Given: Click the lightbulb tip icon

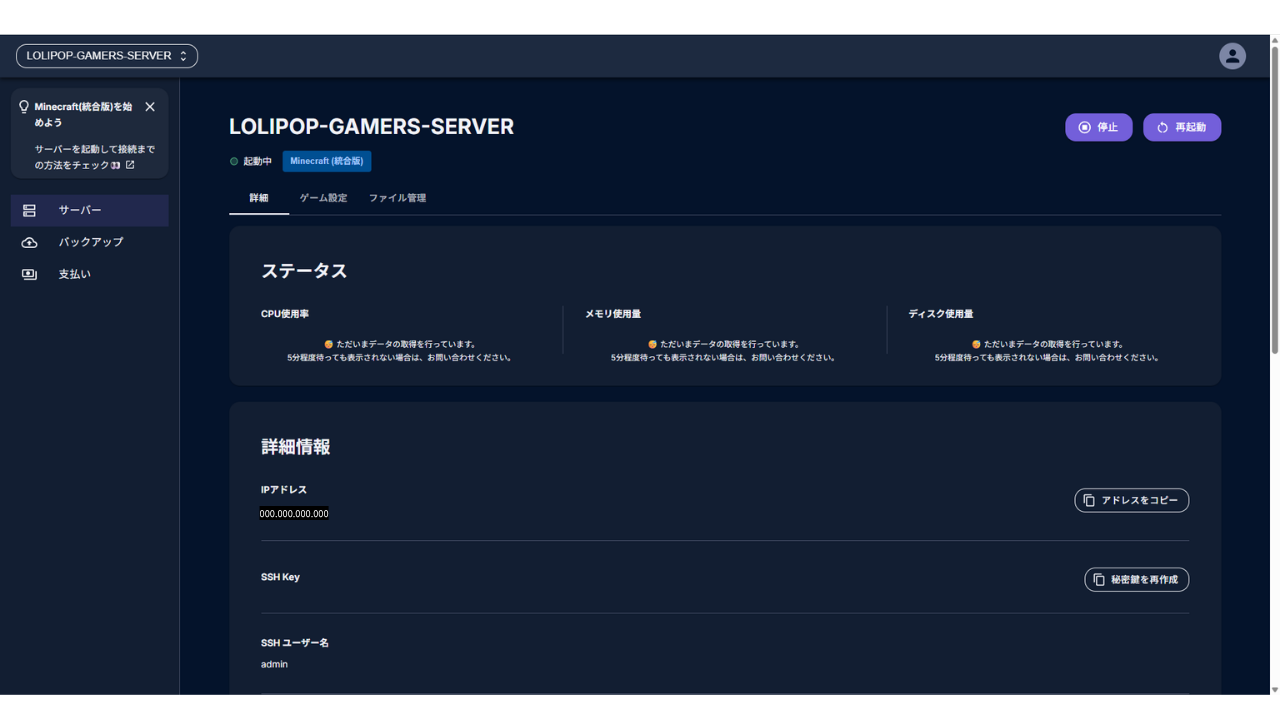Looking at the screenshot, I should (24, 107).
